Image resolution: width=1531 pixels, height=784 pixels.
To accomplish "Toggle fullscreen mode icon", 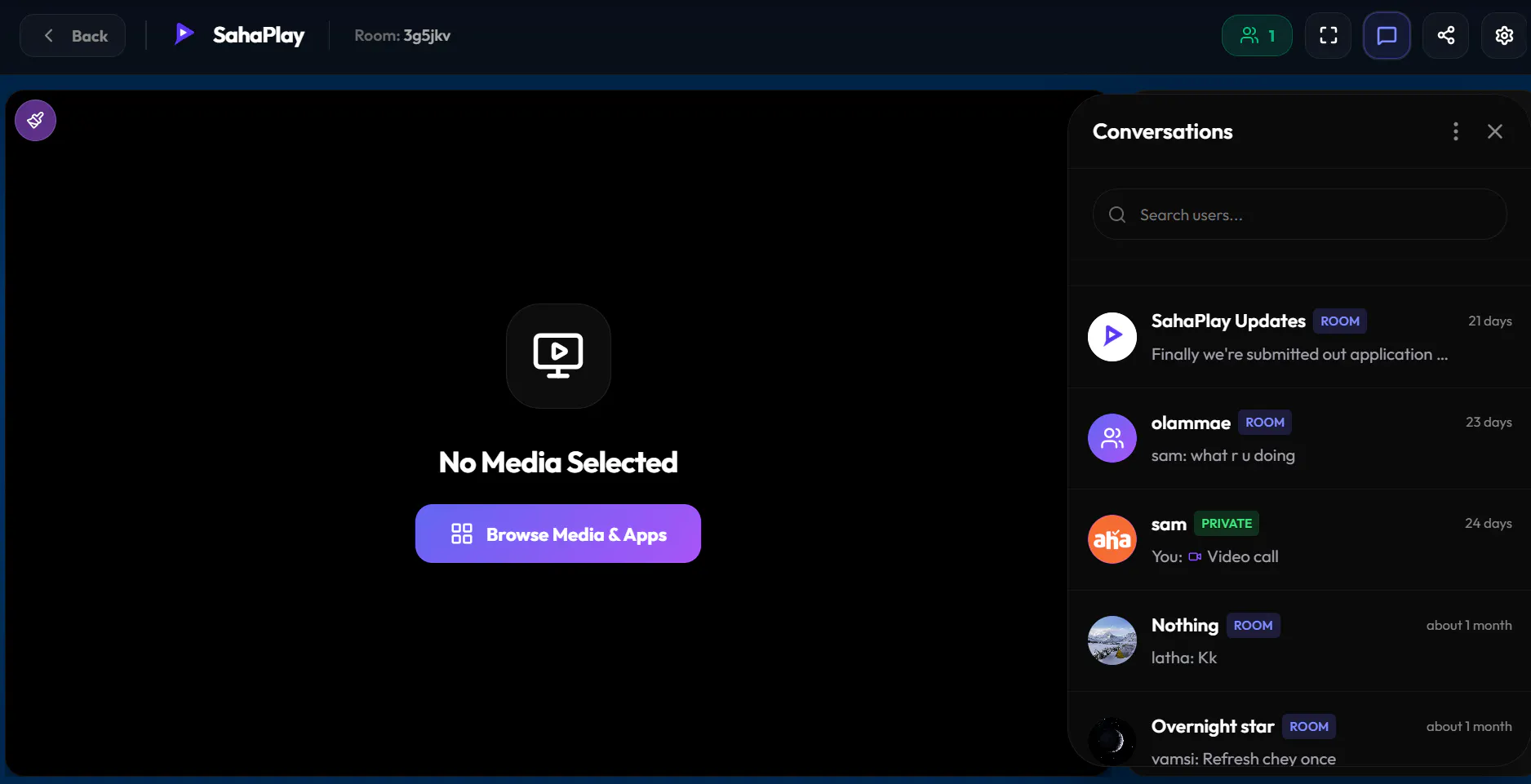I will [x=1329, y=36].
